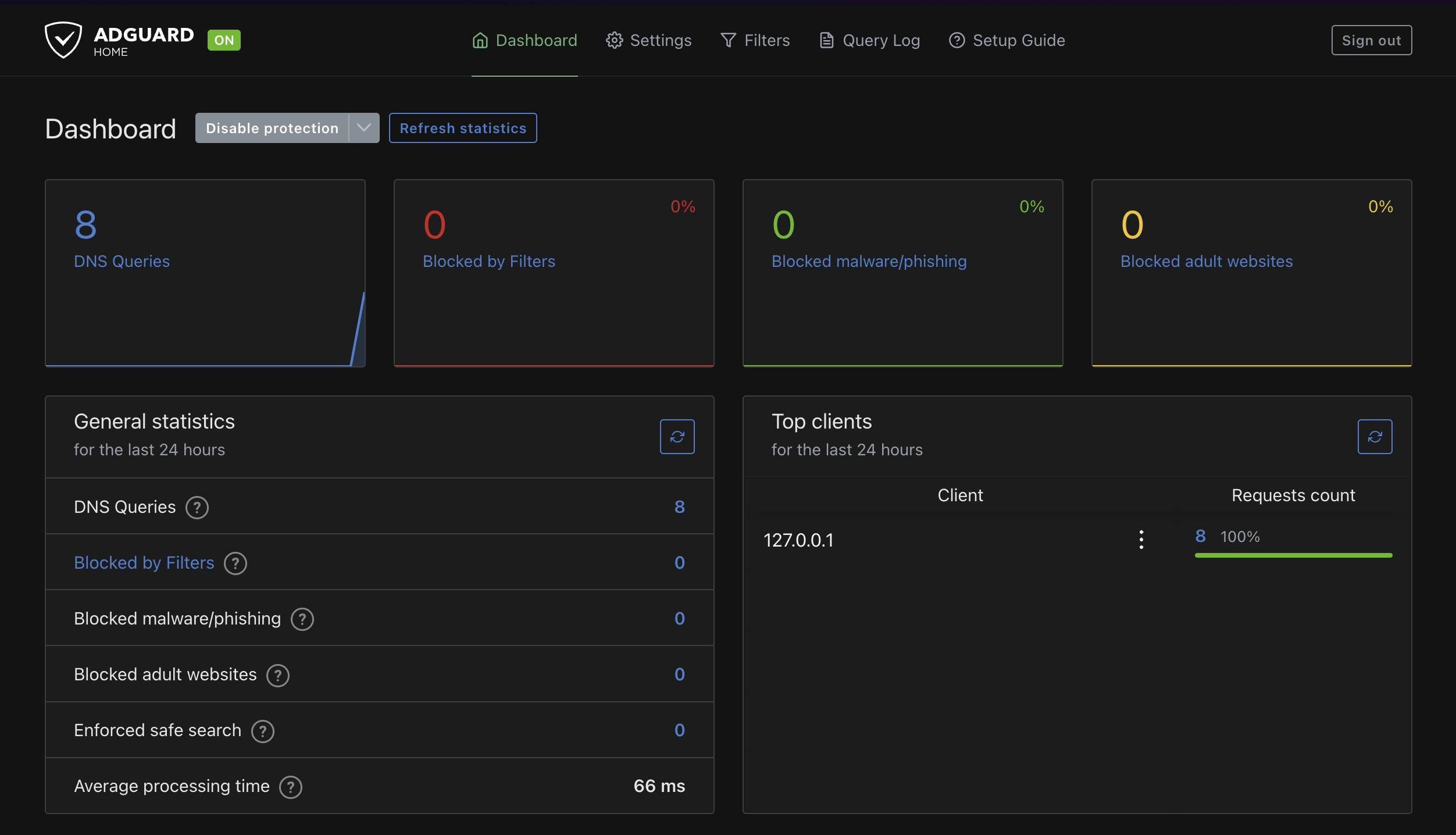Click the Setup Guide help icon in navbar
This screenshot has width=1456, height=835.
[x=957, y=40]
